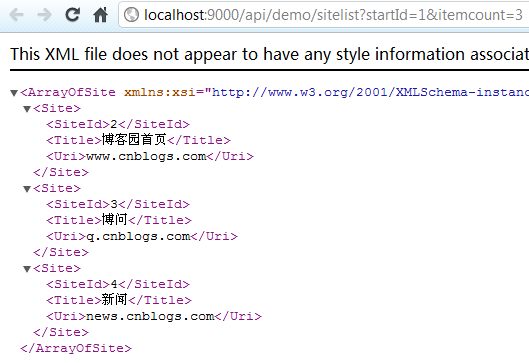Open the home page via house icon
The height and width of the screenshot is (363, 529).
click(100, 15)
